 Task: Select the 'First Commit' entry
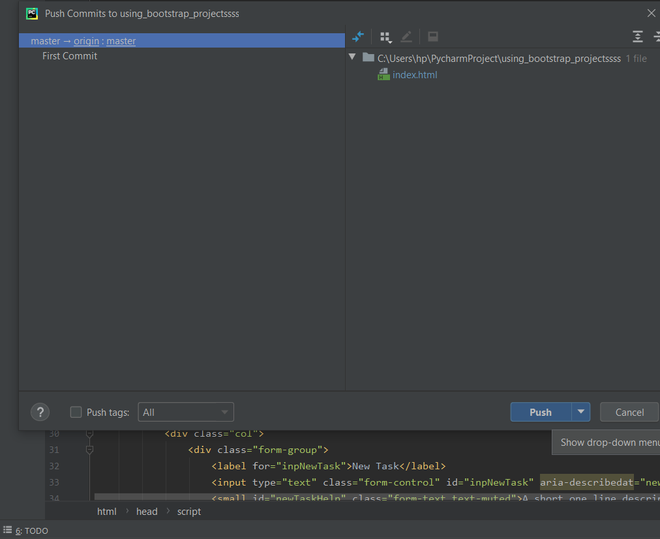click(69, 56)
